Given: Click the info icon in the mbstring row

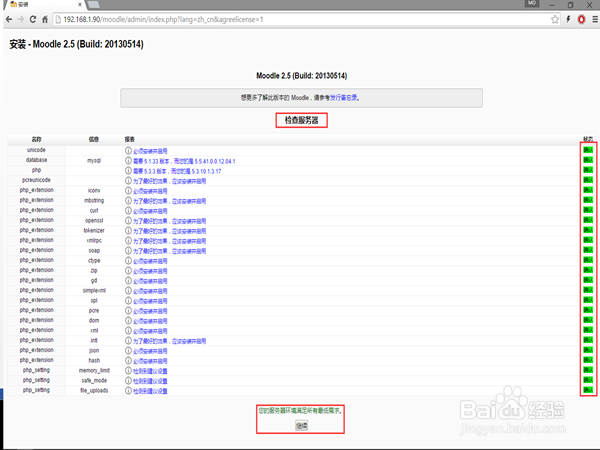Looking at the screenshot, I should click(x=129, y=201).
